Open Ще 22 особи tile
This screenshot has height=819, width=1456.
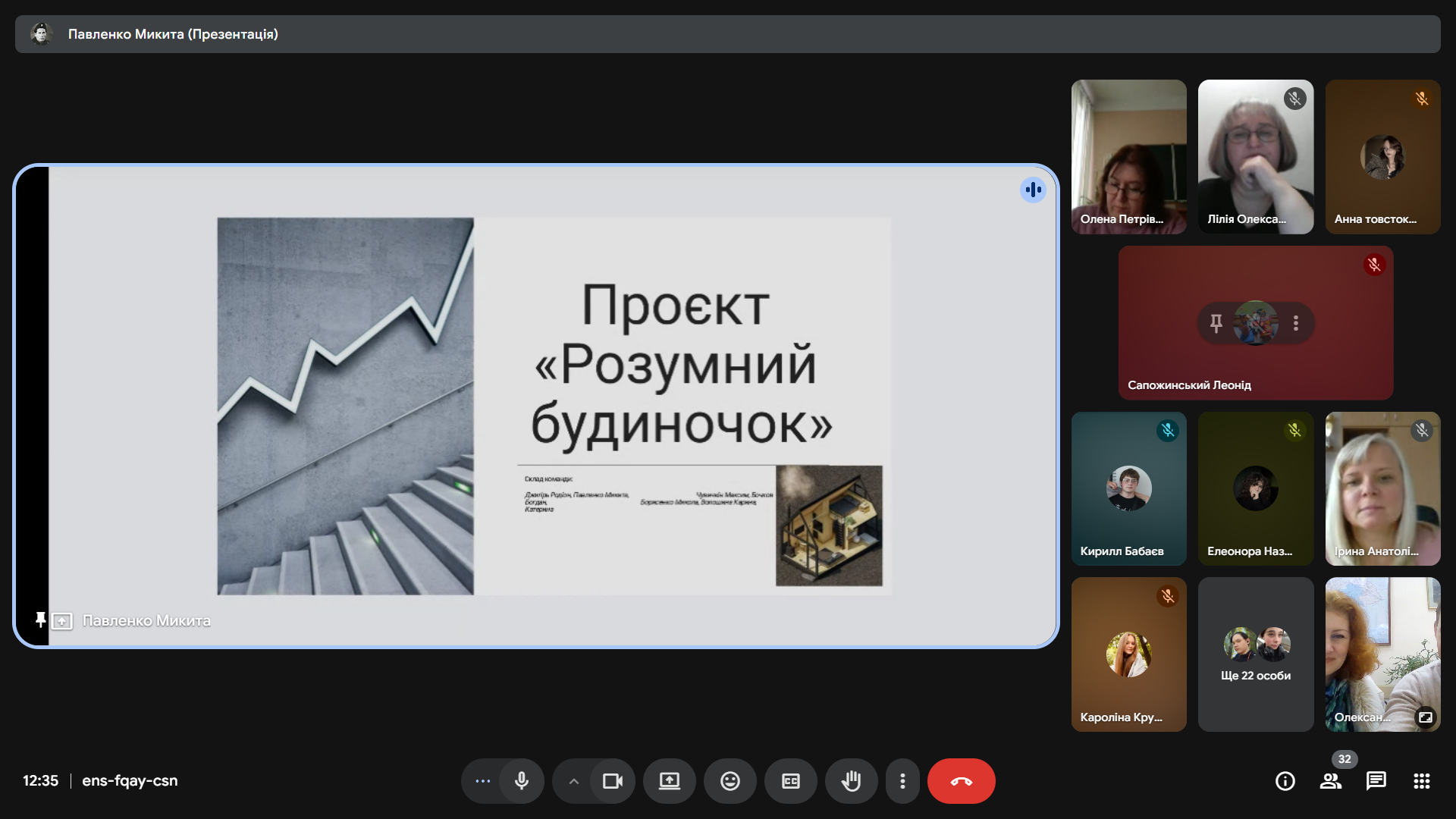[x=1255, y=654]
